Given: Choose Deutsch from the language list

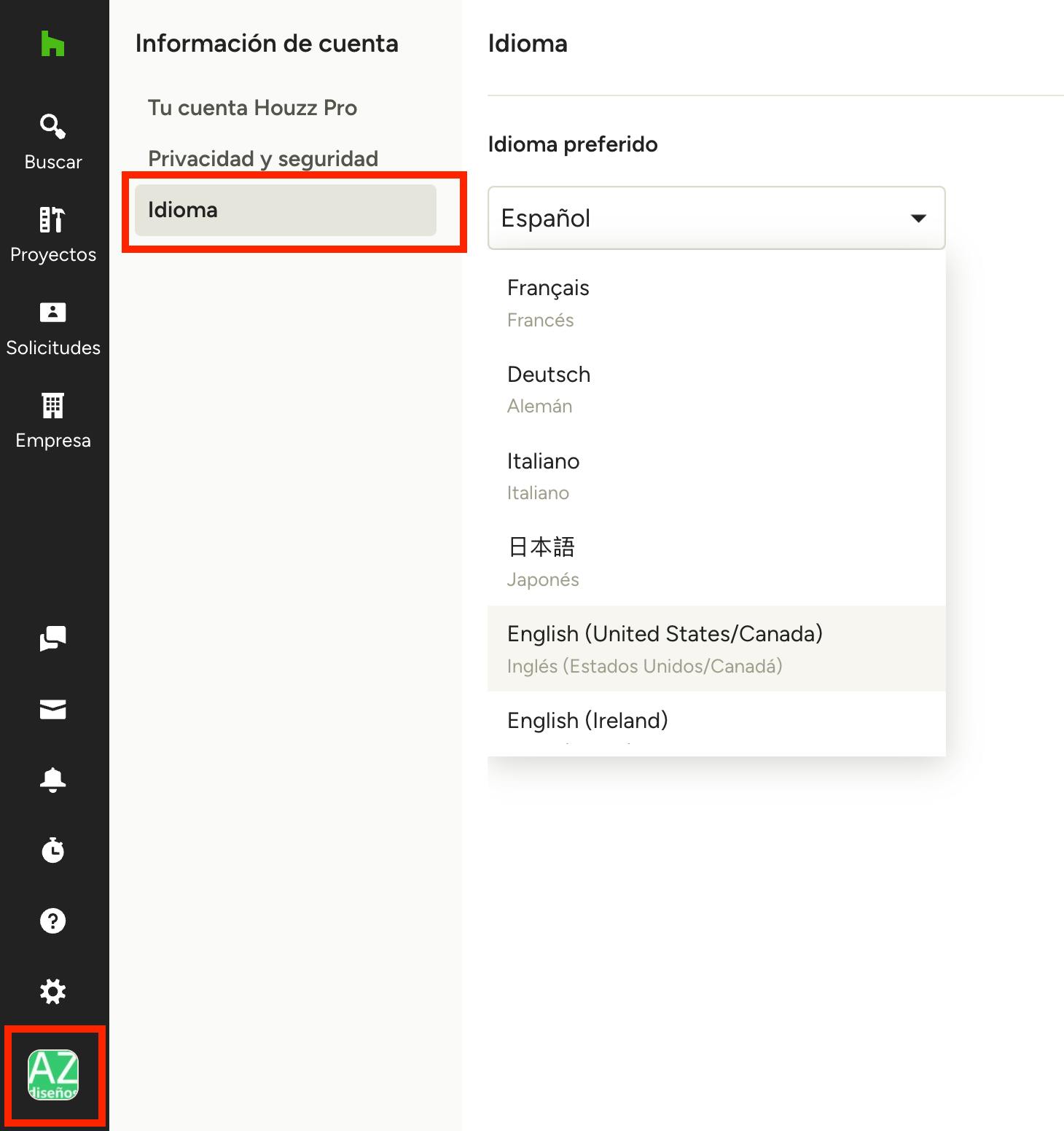Looking at the screenshot, I should pos(716,389).
